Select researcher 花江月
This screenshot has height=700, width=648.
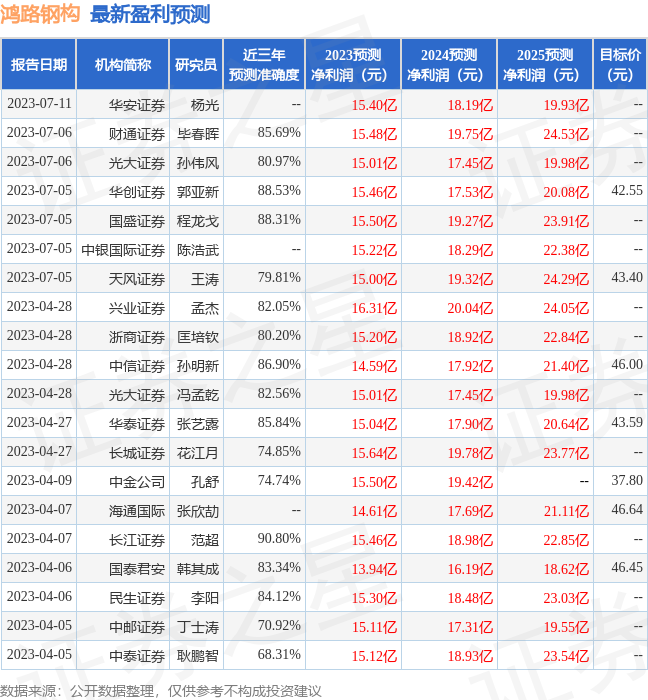[198, 454]
